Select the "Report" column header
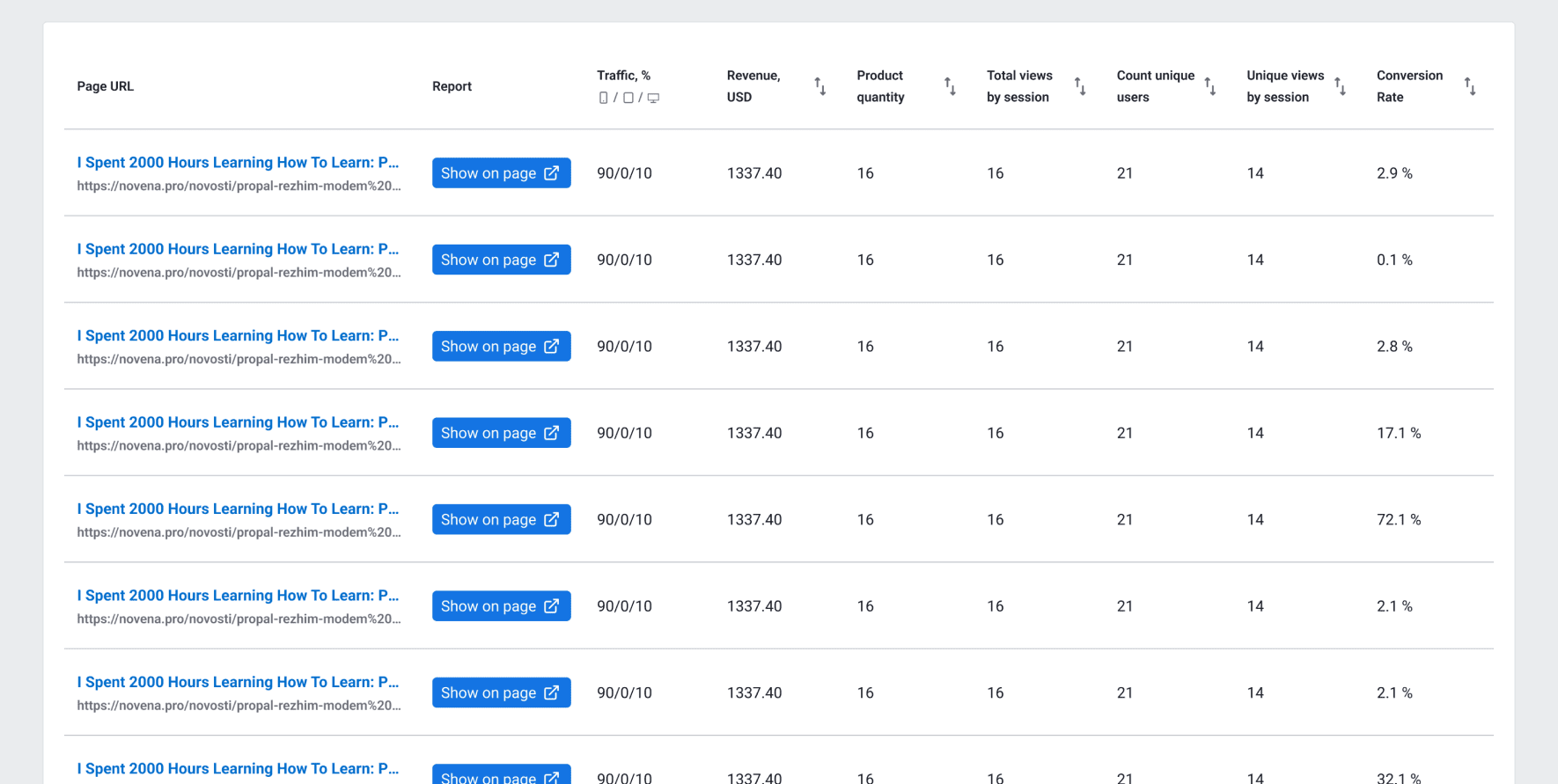Viewport: 1558px width, 784px height. click(452, 86)
